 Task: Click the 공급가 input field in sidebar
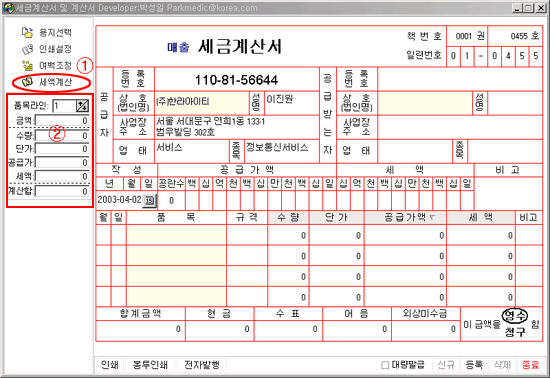point(62,163)
